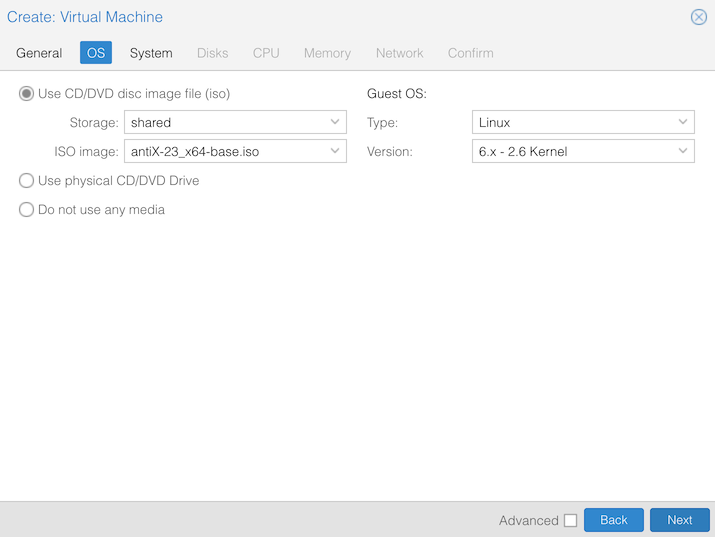Open the ISO image dropdown arrow

tap(335, 152)
